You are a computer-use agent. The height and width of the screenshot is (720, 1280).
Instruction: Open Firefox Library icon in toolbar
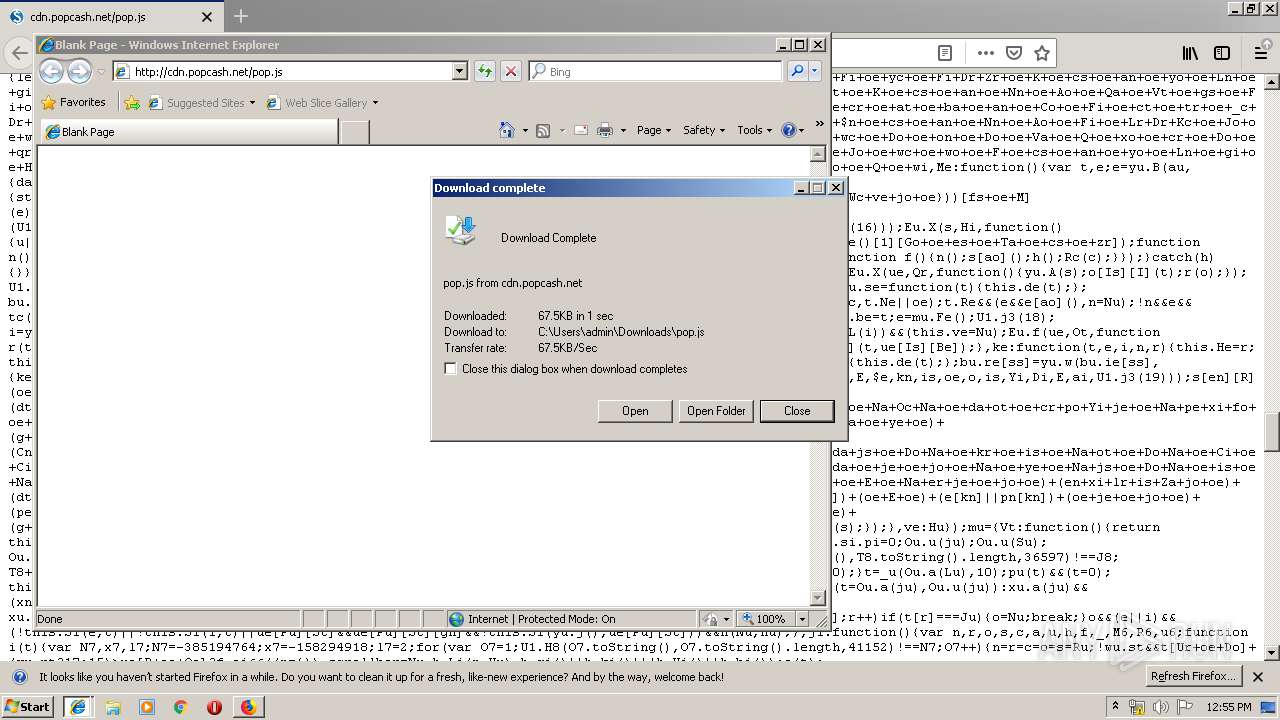click(1190, 53)
